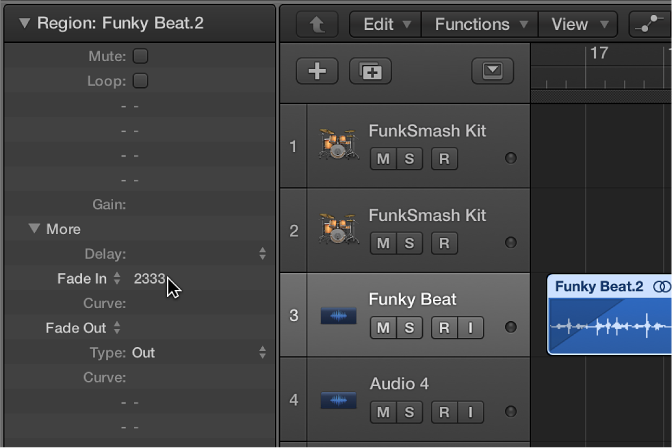Open the Functions menu
The height and width of the screenshot is (448, 672).
click(479, 24)
